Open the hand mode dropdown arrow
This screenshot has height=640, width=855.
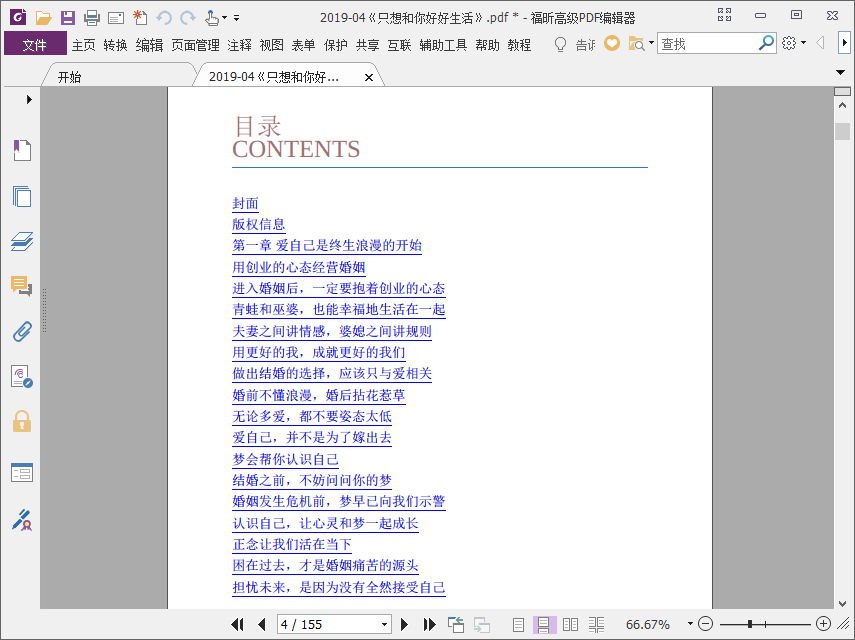click(224, 18)
